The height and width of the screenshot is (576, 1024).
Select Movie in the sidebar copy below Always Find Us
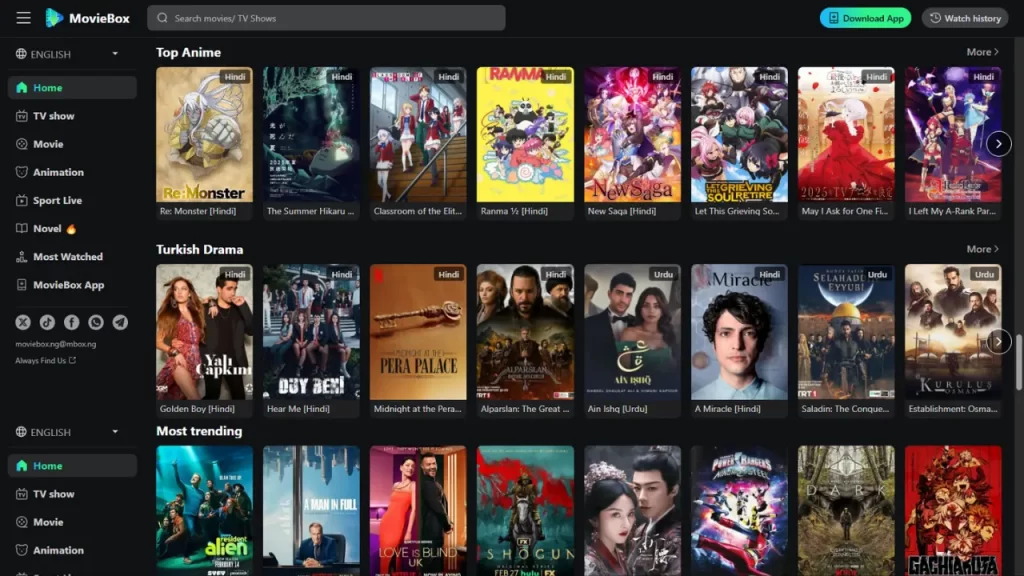(x=72, y=522)
